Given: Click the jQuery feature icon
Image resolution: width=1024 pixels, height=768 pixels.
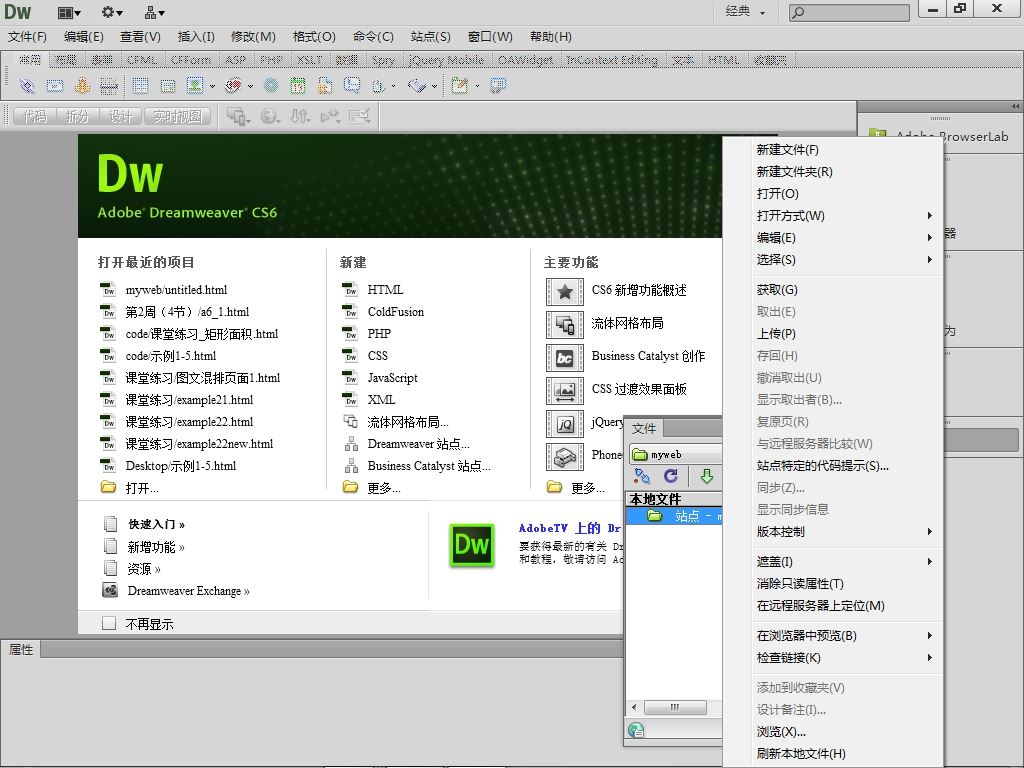Looking at the screenshot, I should click(565, 424).
